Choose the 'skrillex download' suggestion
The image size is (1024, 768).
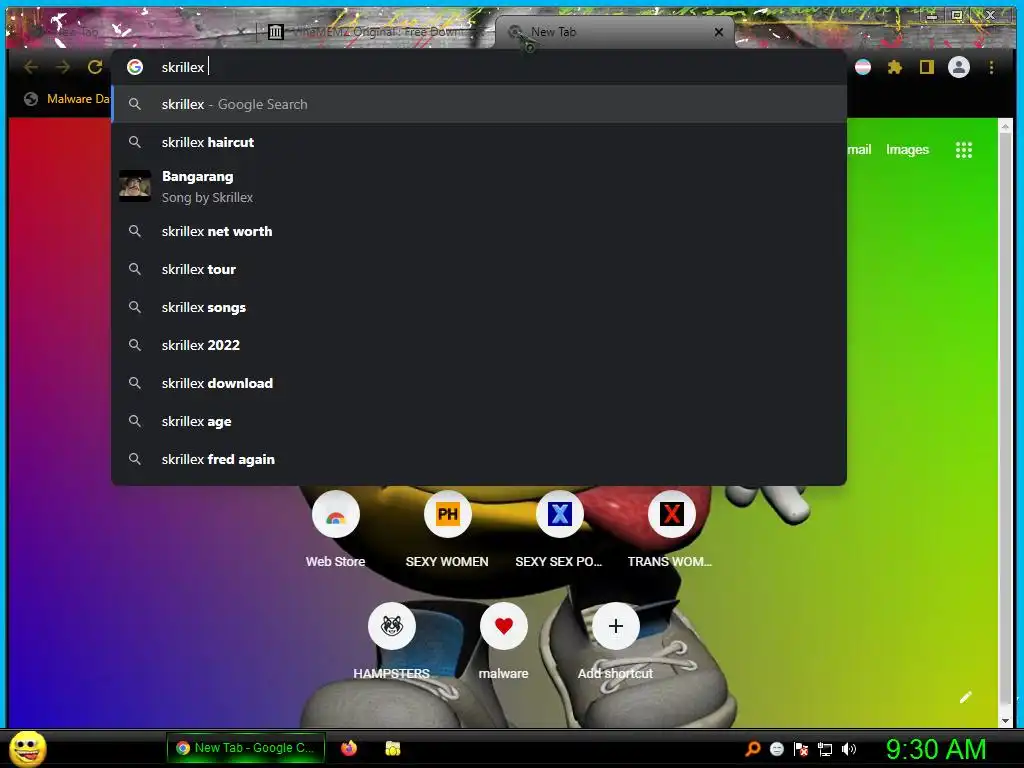(x=479, y=383)
